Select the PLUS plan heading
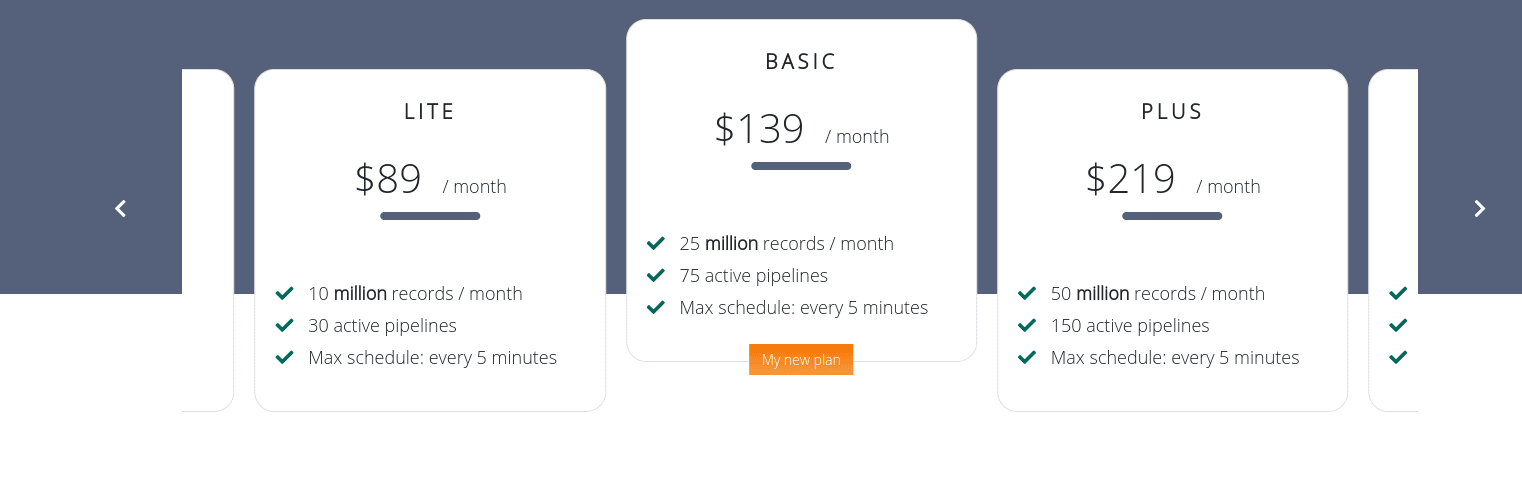Image resolution: width=1522 pixels, height=485 pixels. (1172, 112)
